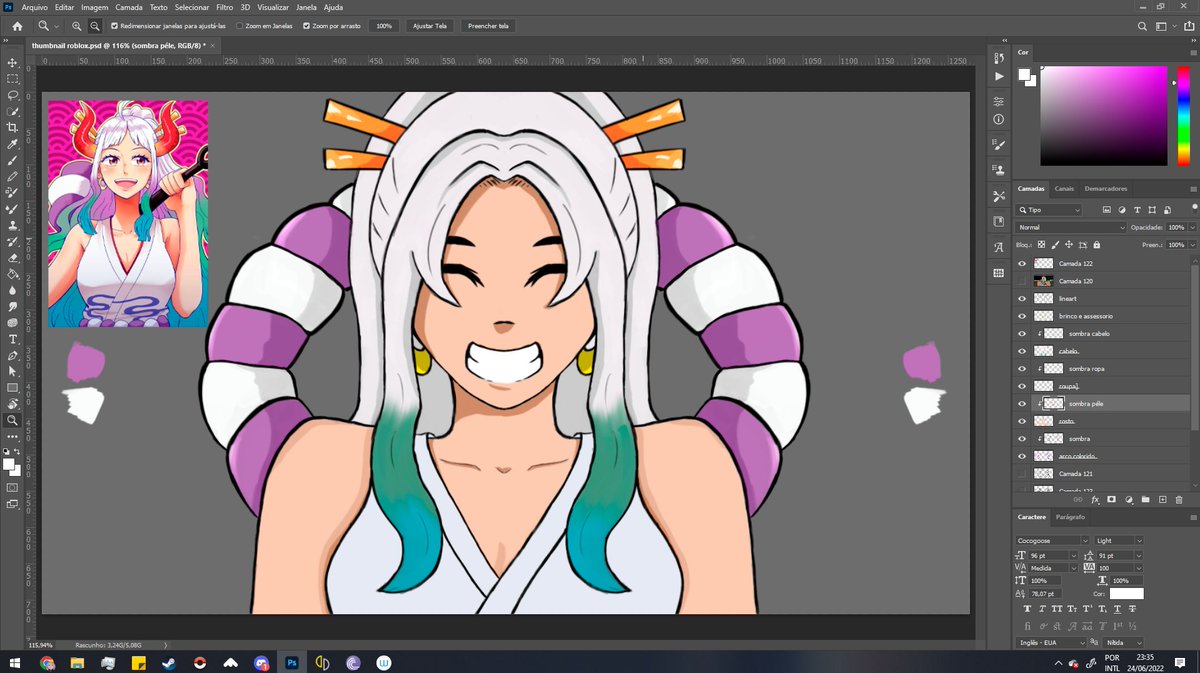Open the Inglês - EUA language dropdown
The width and height of the screenshot is (1200, 673).
pos(1052,642)
